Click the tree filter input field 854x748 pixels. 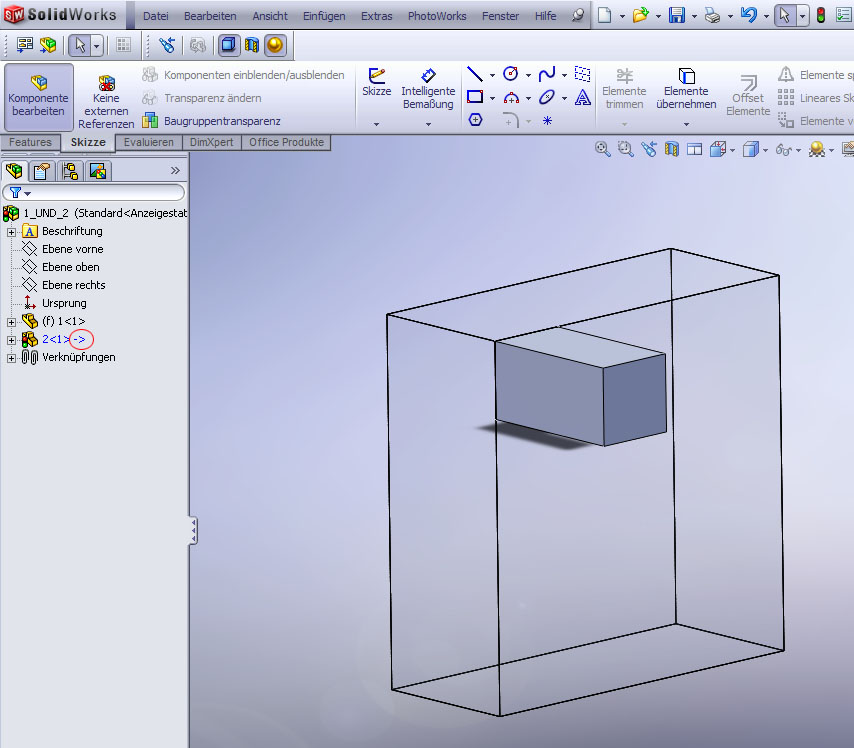point(94,192)
